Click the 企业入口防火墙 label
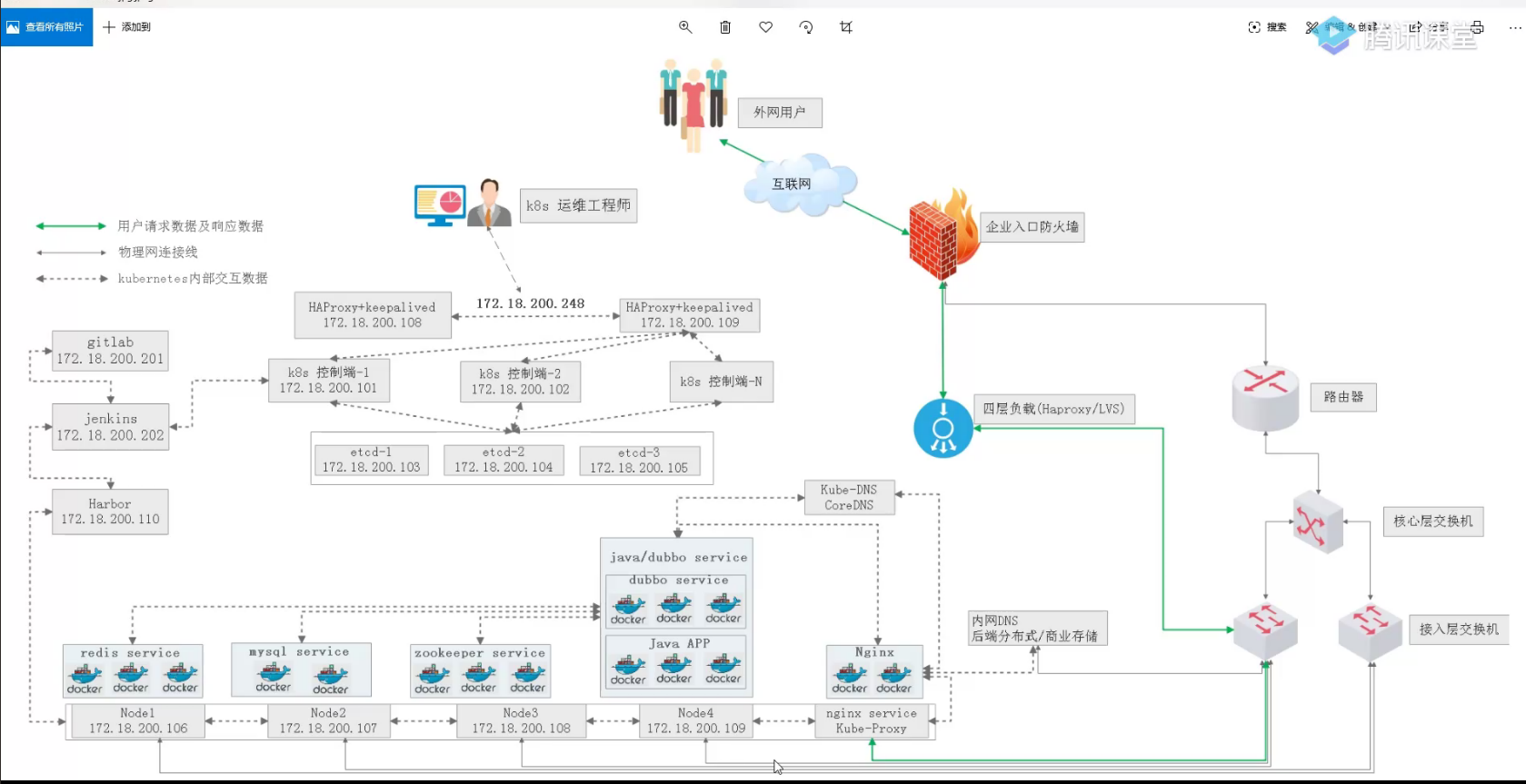Image resolution: width=1526 pixels, height=784 pixels. (x=1032, y=227)
